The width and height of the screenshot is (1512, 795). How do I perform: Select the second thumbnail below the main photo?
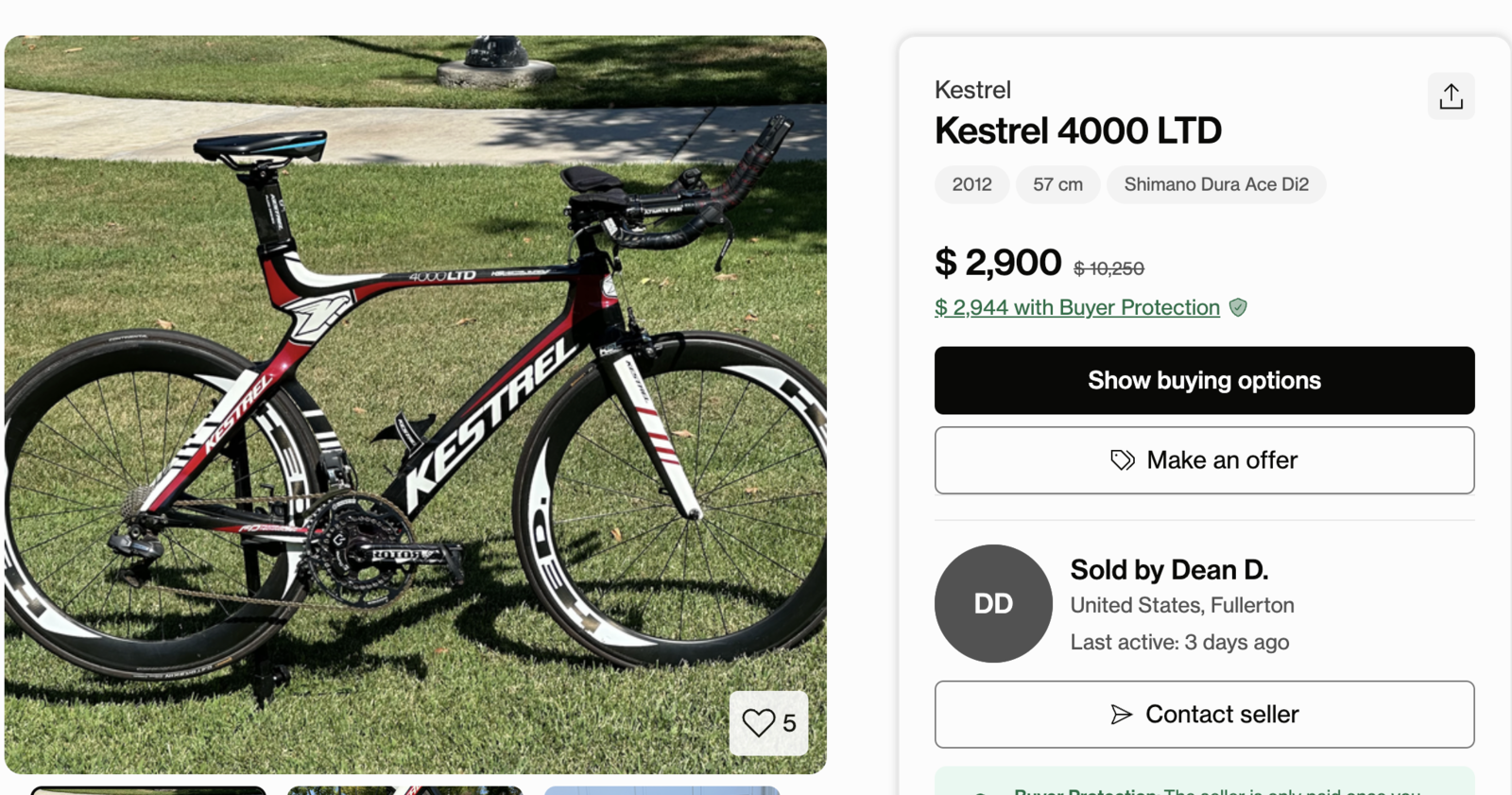[404, 790]
